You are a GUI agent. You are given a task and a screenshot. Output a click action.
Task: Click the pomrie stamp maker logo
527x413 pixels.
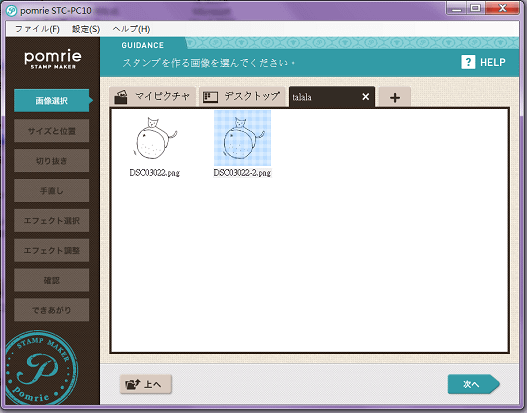(53, 59)
